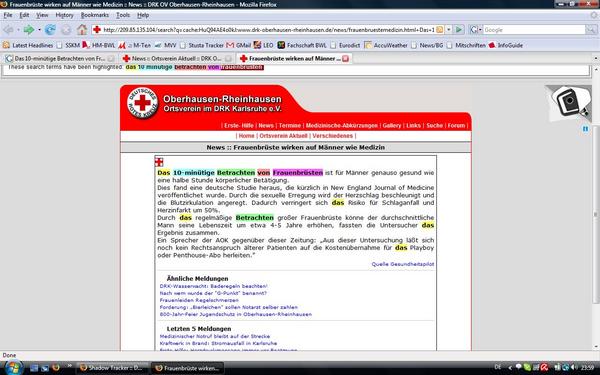
Task: Open the Fachschaft BWL bookmark
Action: [302, 45]
